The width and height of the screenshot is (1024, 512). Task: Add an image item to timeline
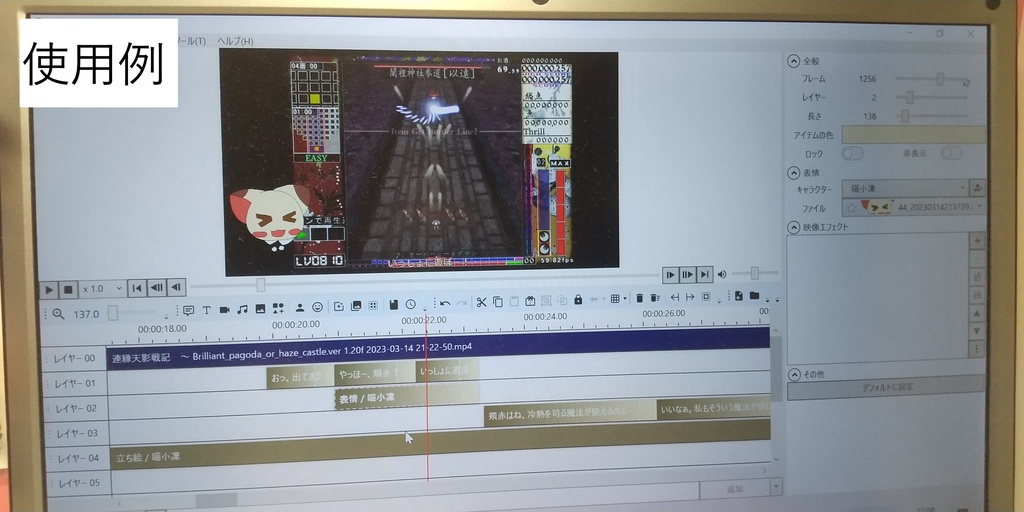pyautogui.click(x=260, y=309)
